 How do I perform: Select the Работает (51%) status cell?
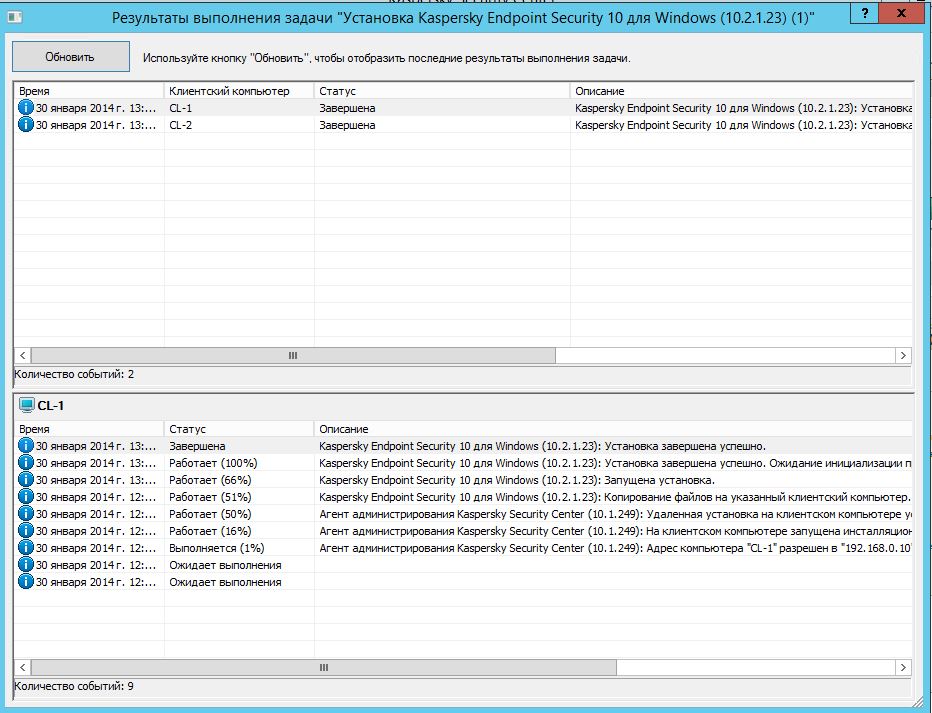click(210, 497)
